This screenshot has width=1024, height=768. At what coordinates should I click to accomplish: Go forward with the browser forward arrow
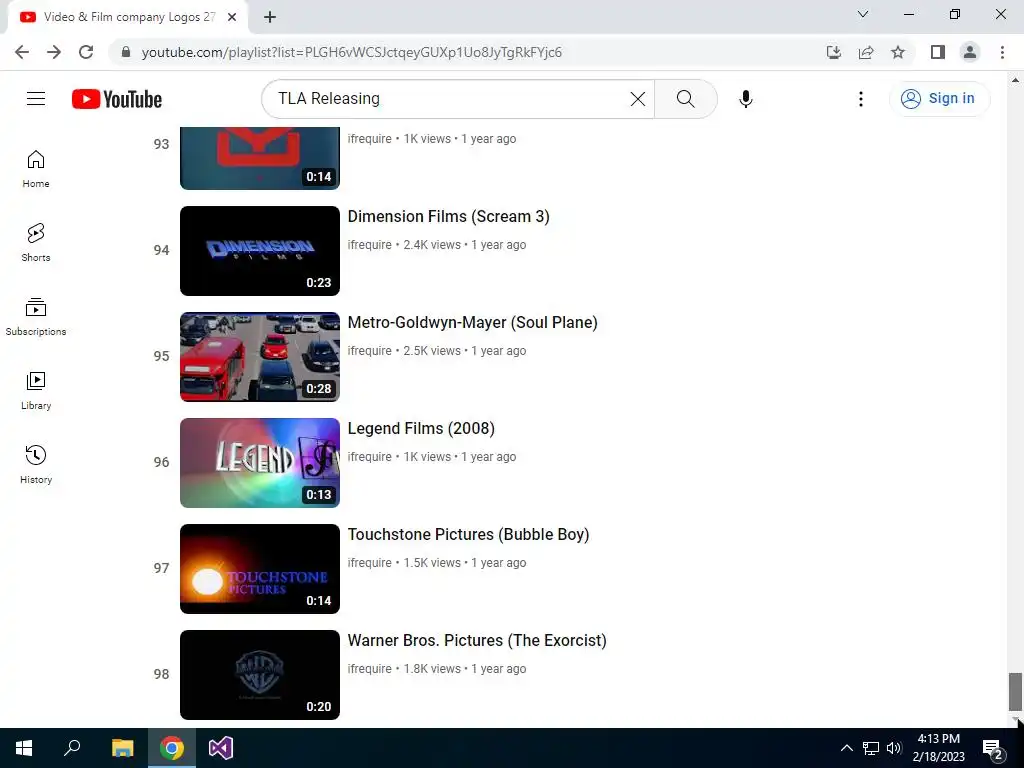(x=54, y=52)
